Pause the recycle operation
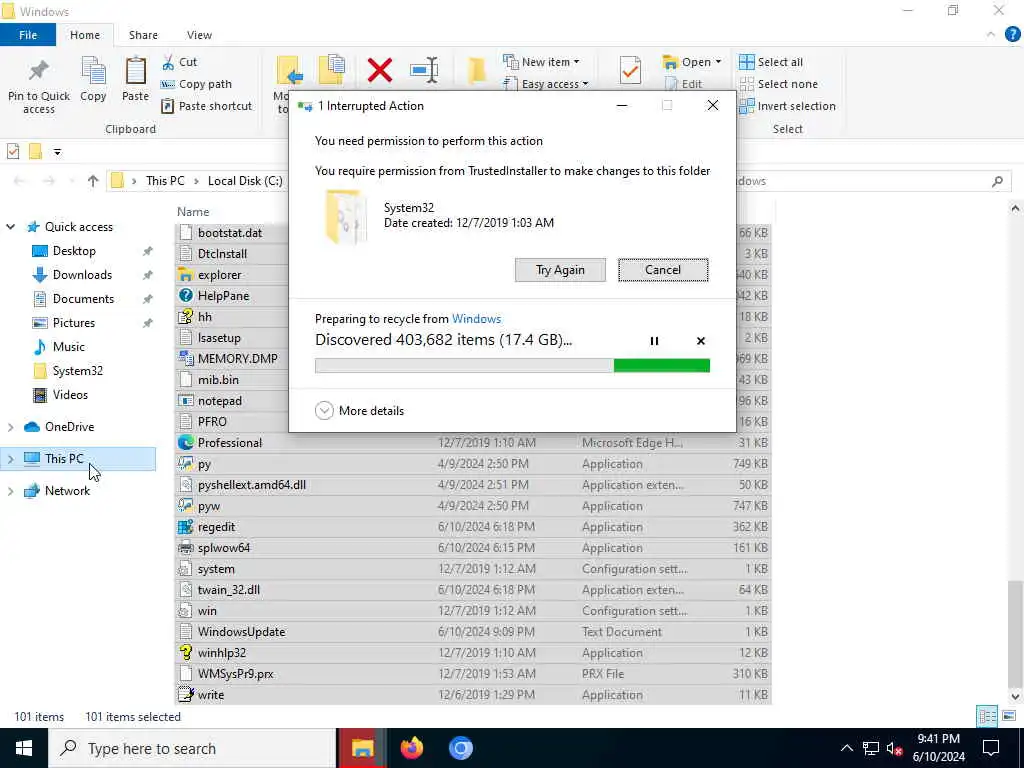This screenshot has width=1024, height=768. tap(654, 341)
